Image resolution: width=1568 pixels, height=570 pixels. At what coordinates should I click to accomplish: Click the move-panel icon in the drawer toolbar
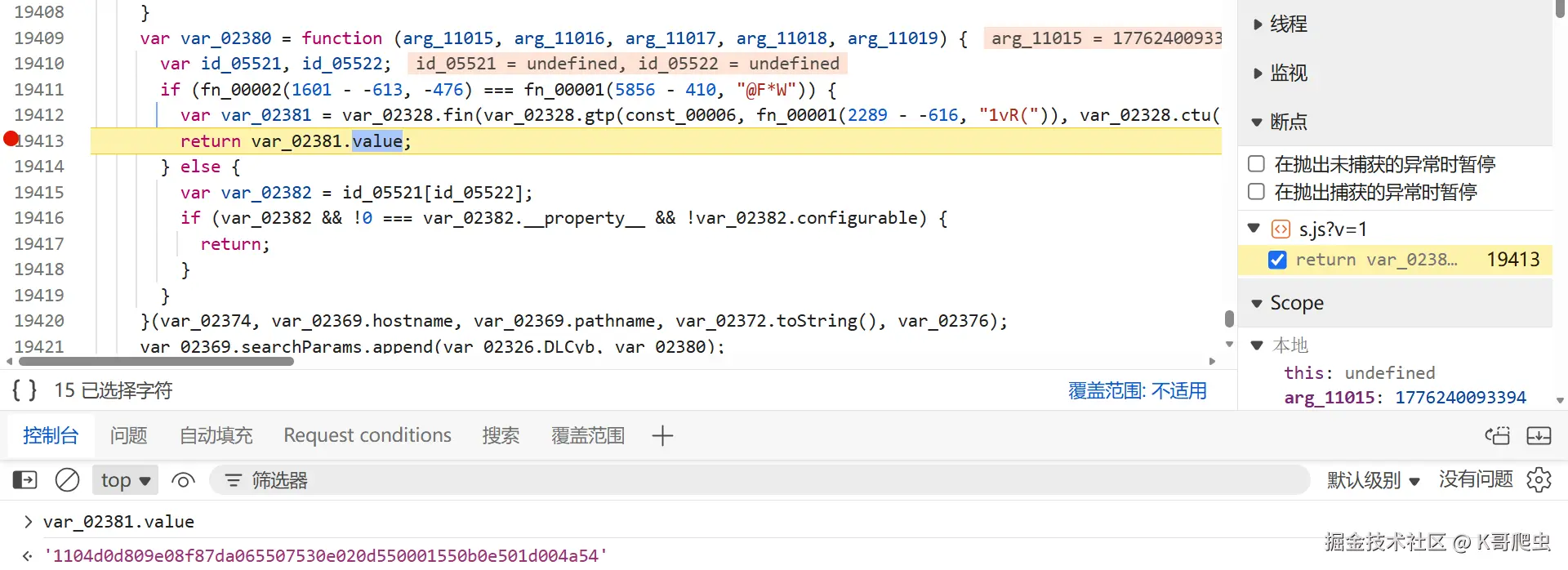(x=1497, y=435)
